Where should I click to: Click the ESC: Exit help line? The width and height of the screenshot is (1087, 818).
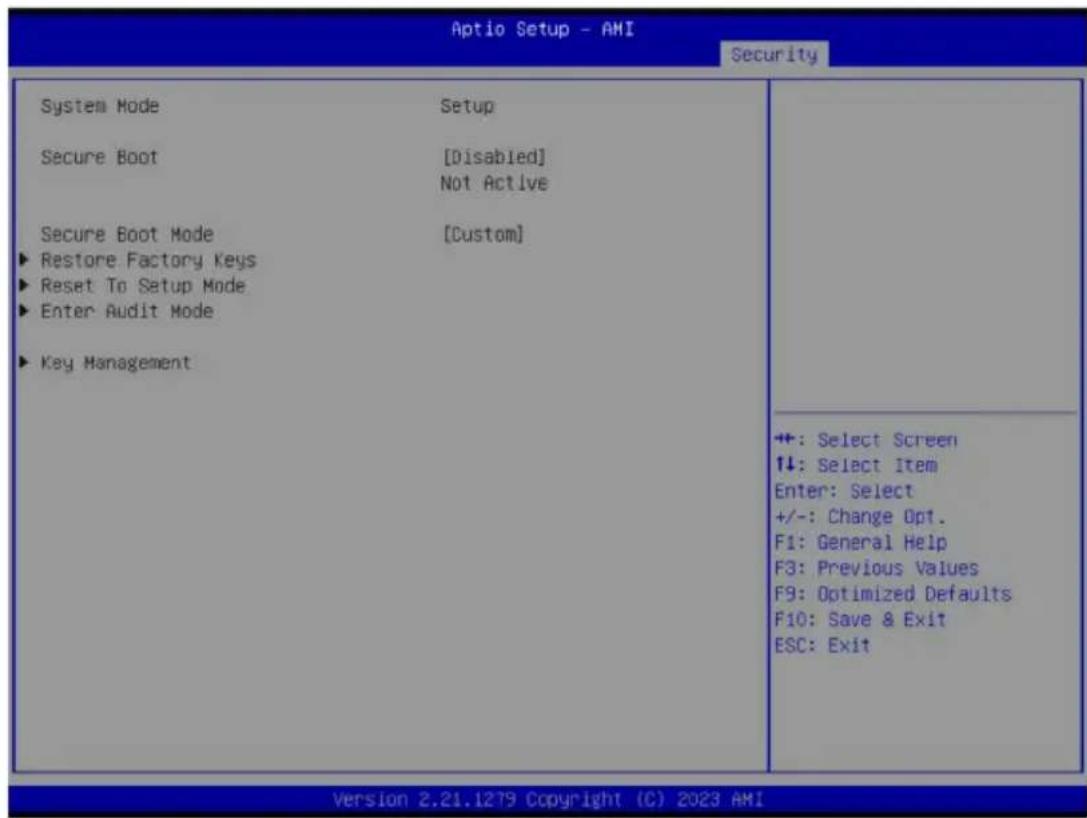click(x=822, y=645)
